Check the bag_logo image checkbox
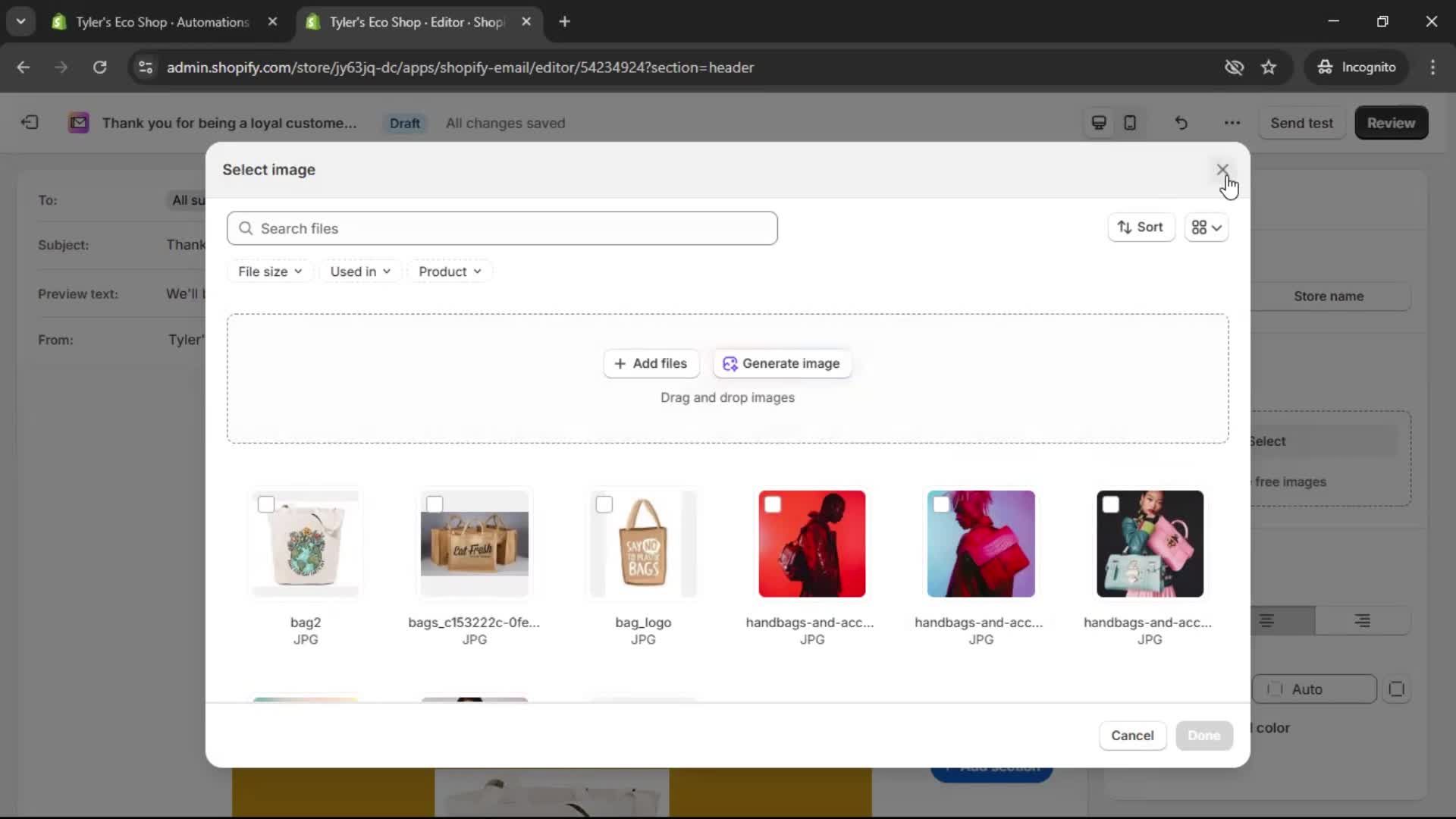The width and height of the screenshot is (1456, 819). [x=605, y=504]
